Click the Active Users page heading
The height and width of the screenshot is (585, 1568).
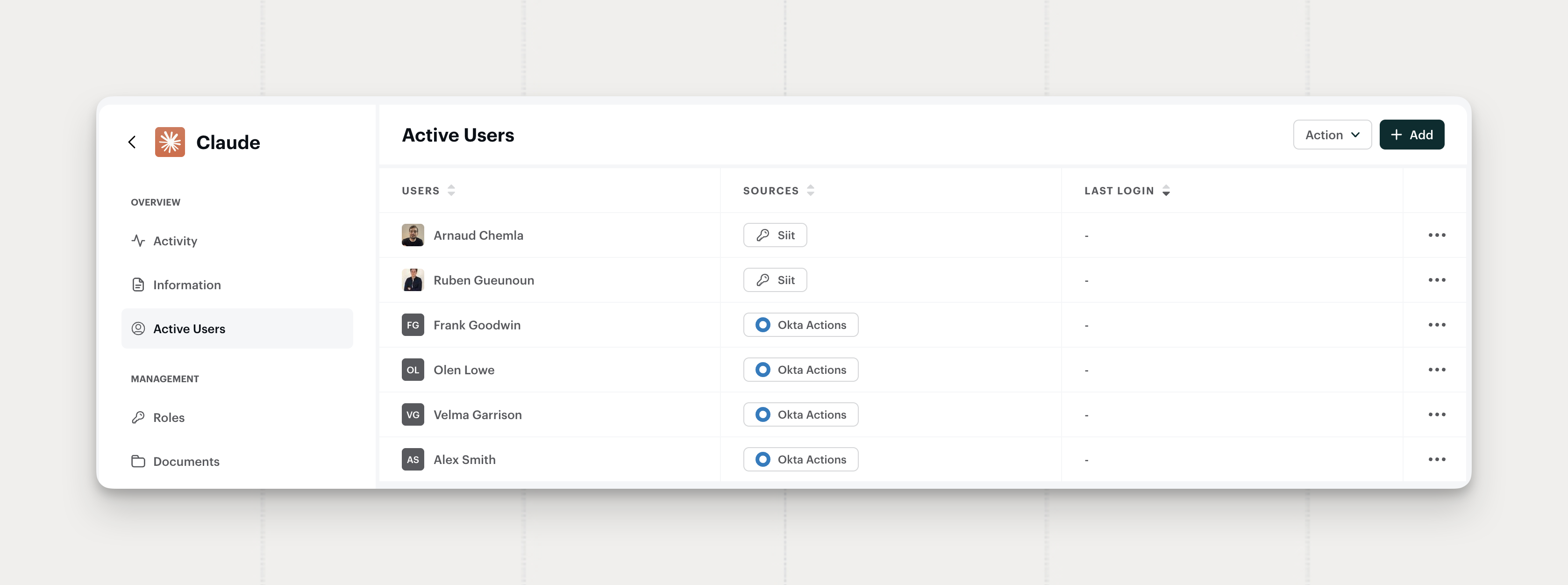point(458,135)
